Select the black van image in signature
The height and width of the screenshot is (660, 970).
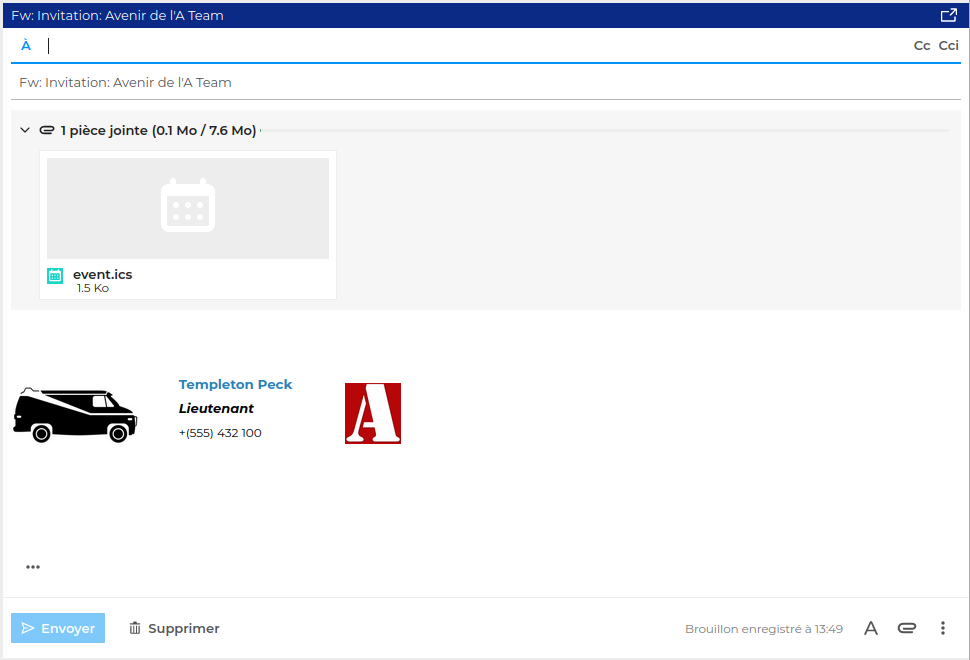tap(75, 414)
